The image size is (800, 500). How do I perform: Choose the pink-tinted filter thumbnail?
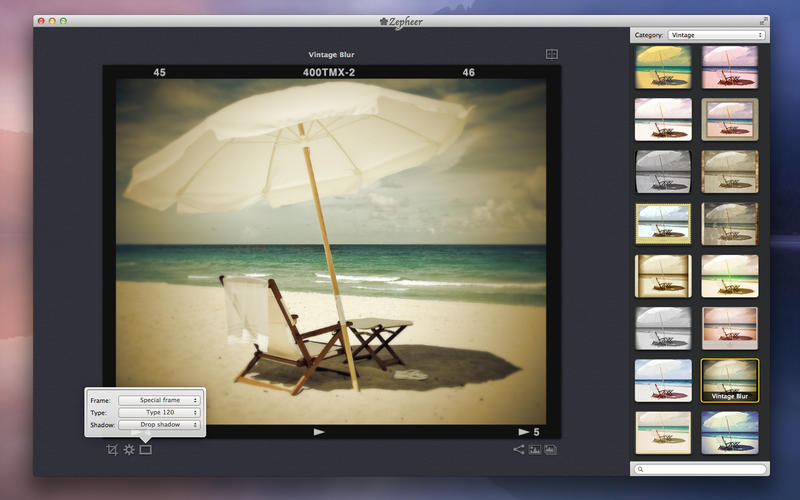pos(730,67)
